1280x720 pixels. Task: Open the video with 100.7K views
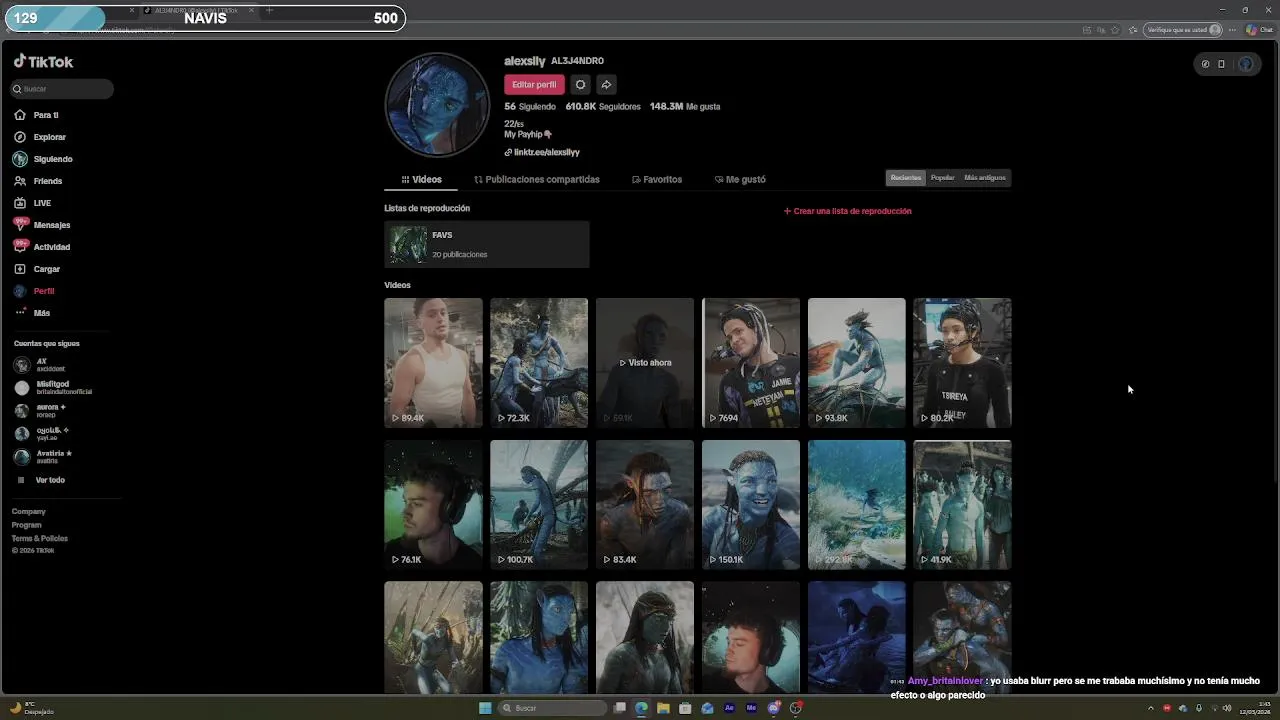539,505
